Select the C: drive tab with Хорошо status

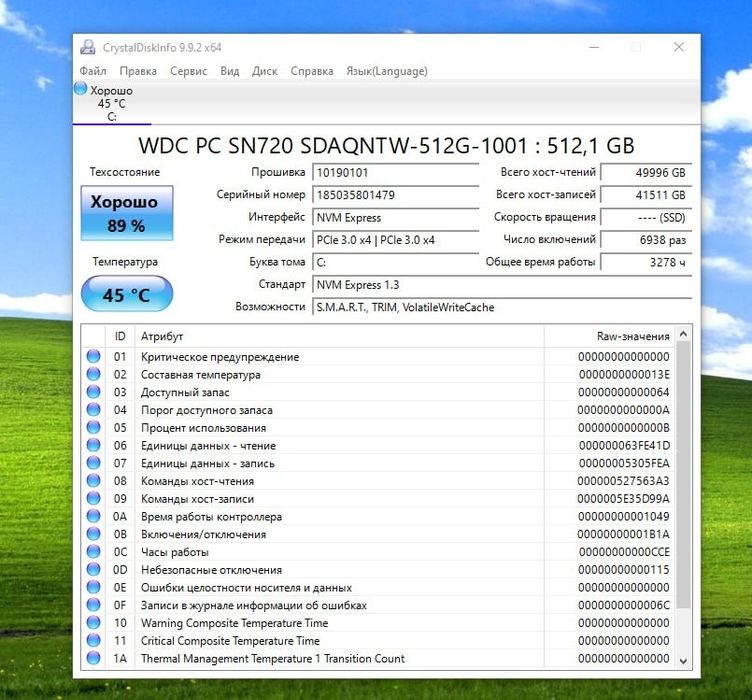112,103
